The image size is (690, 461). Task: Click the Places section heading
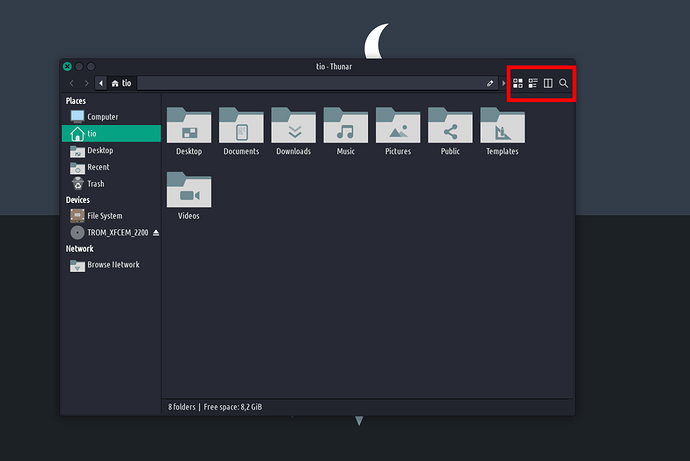click(76, 101)
